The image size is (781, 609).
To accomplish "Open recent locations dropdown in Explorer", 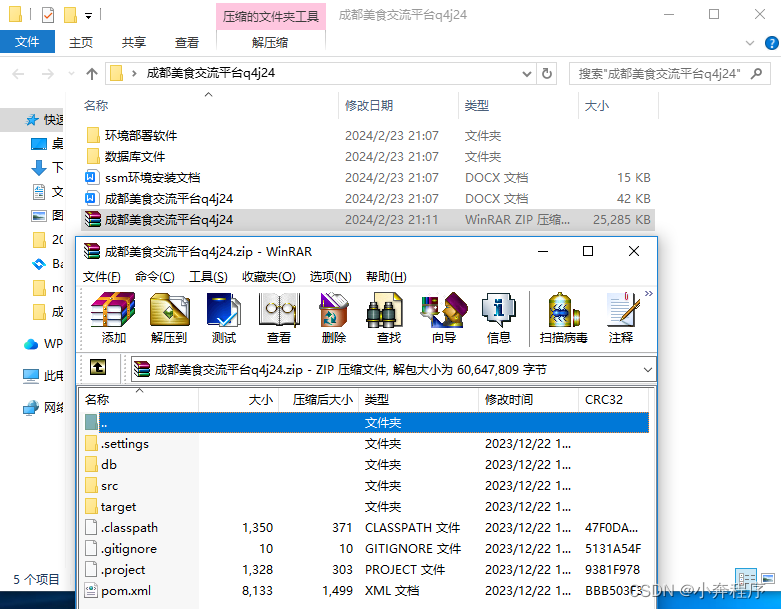I will tap(71, 74).
